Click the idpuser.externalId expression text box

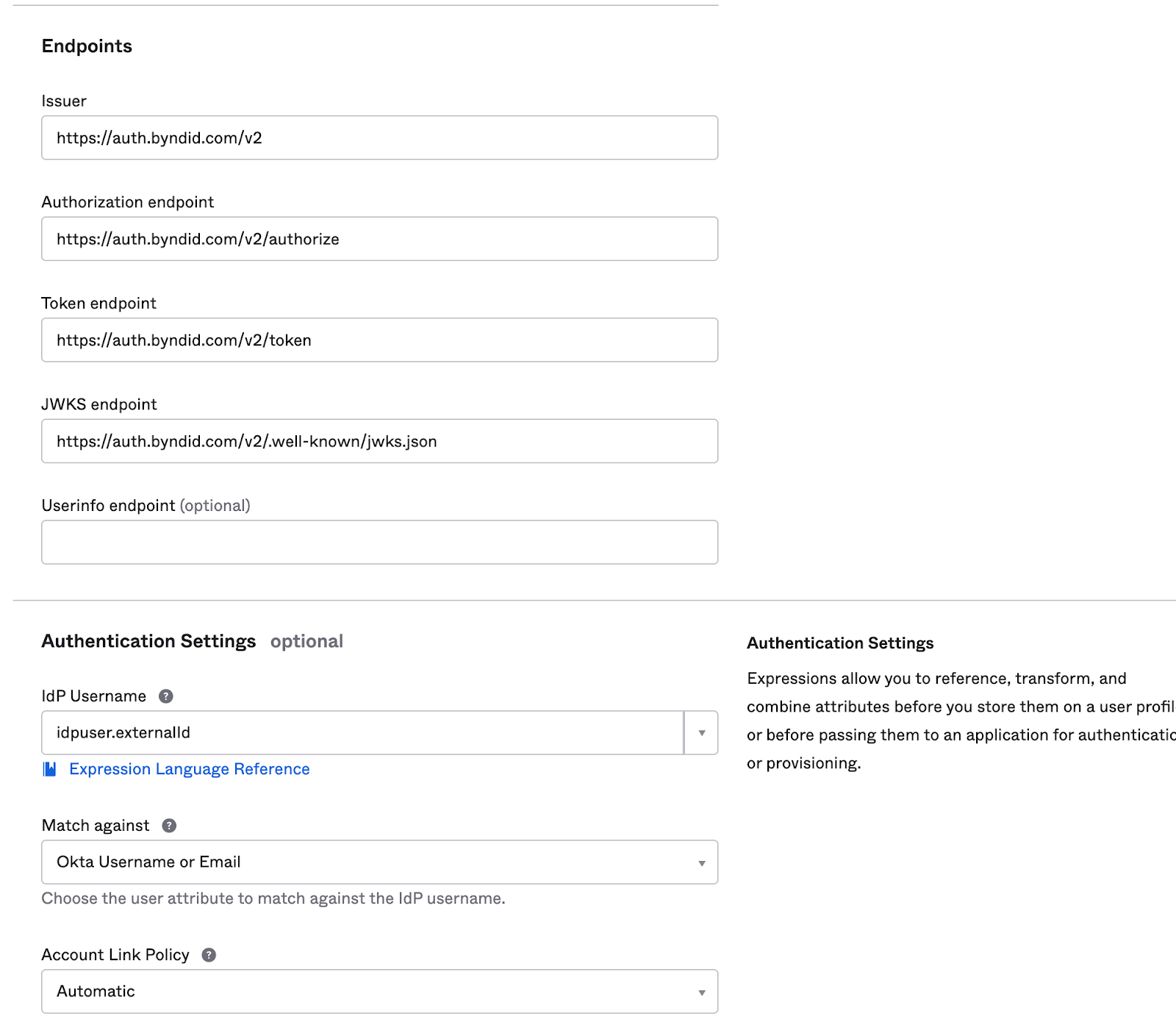(x=362, y=733)
